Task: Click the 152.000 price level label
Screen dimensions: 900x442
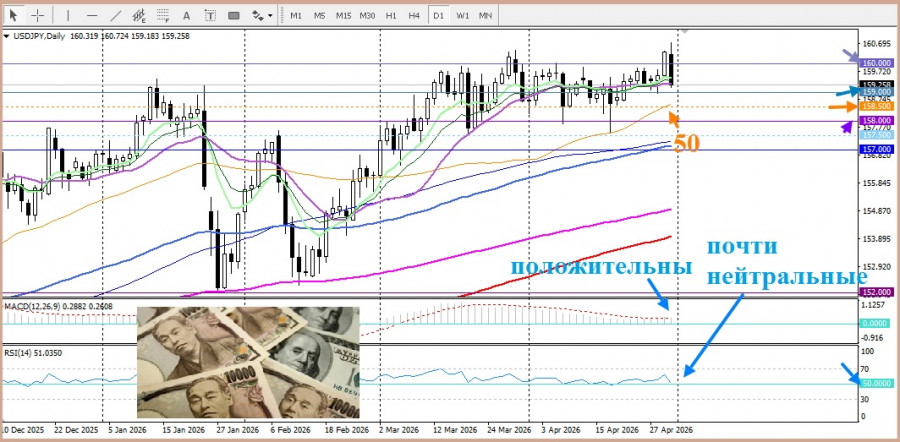Action: [876, 292]
